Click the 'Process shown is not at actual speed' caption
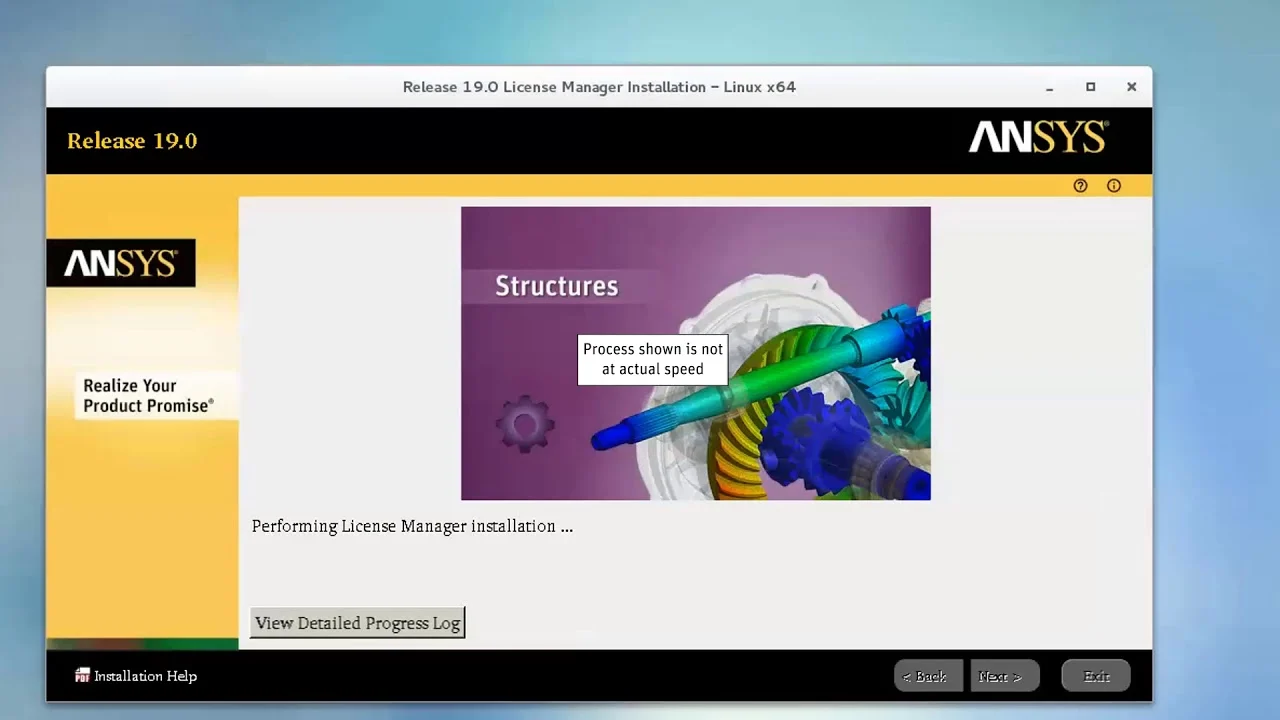Viewport: 1280px width, 720px height. tap(653, 359)
